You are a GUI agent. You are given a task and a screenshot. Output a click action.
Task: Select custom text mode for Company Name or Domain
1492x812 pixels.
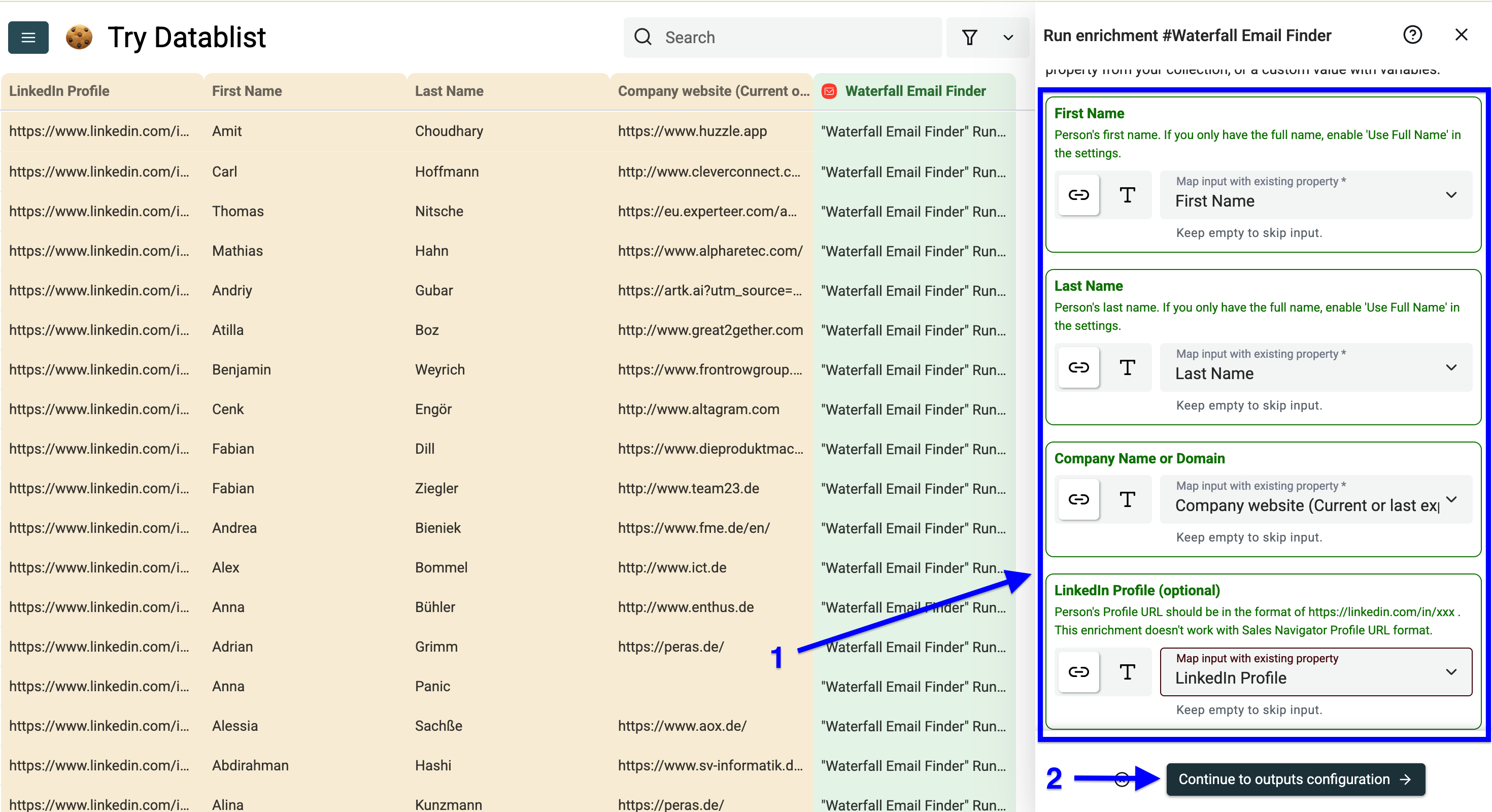[x=1127, y=499]
